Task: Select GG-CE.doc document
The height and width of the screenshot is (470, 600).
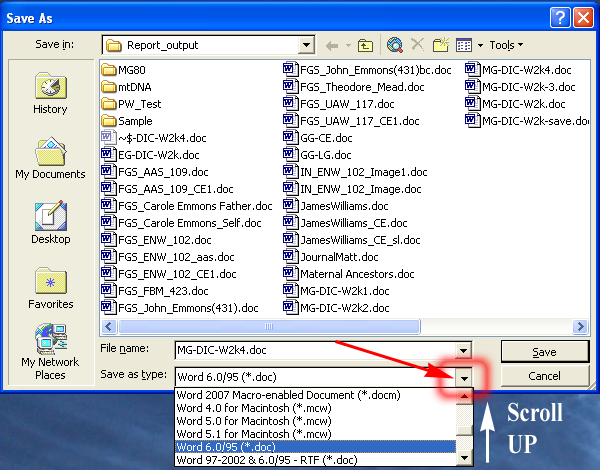Action: tap(318, 138)
